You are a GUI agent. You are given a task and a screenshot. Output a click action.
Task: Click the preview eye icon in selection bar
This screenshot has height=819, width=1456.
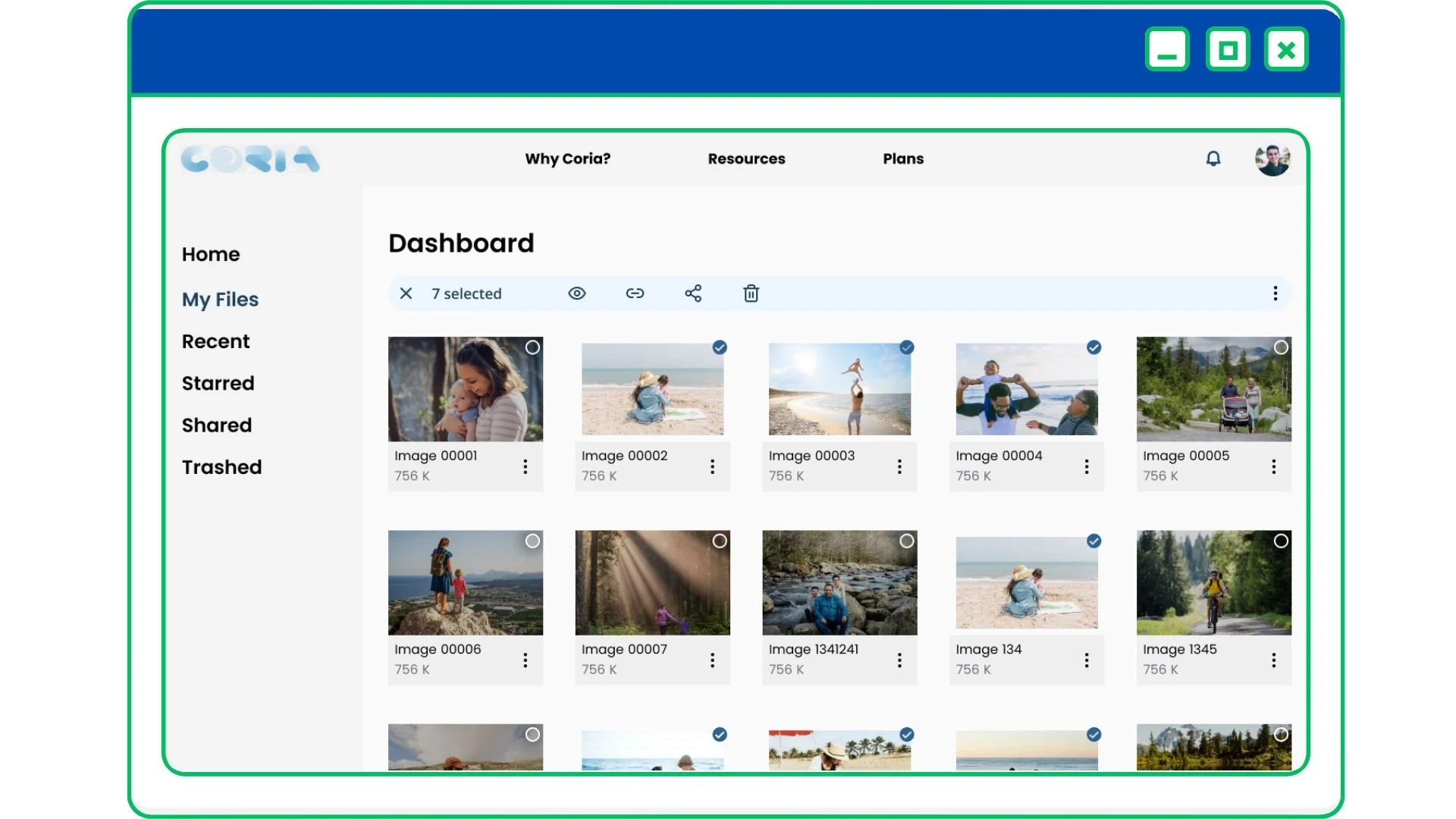pyautogui.click(x=576, y=293)
